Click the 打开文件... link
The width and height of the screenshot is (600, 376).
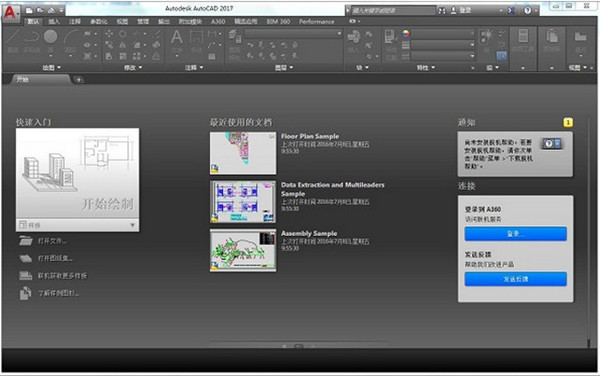click(52, 241)
